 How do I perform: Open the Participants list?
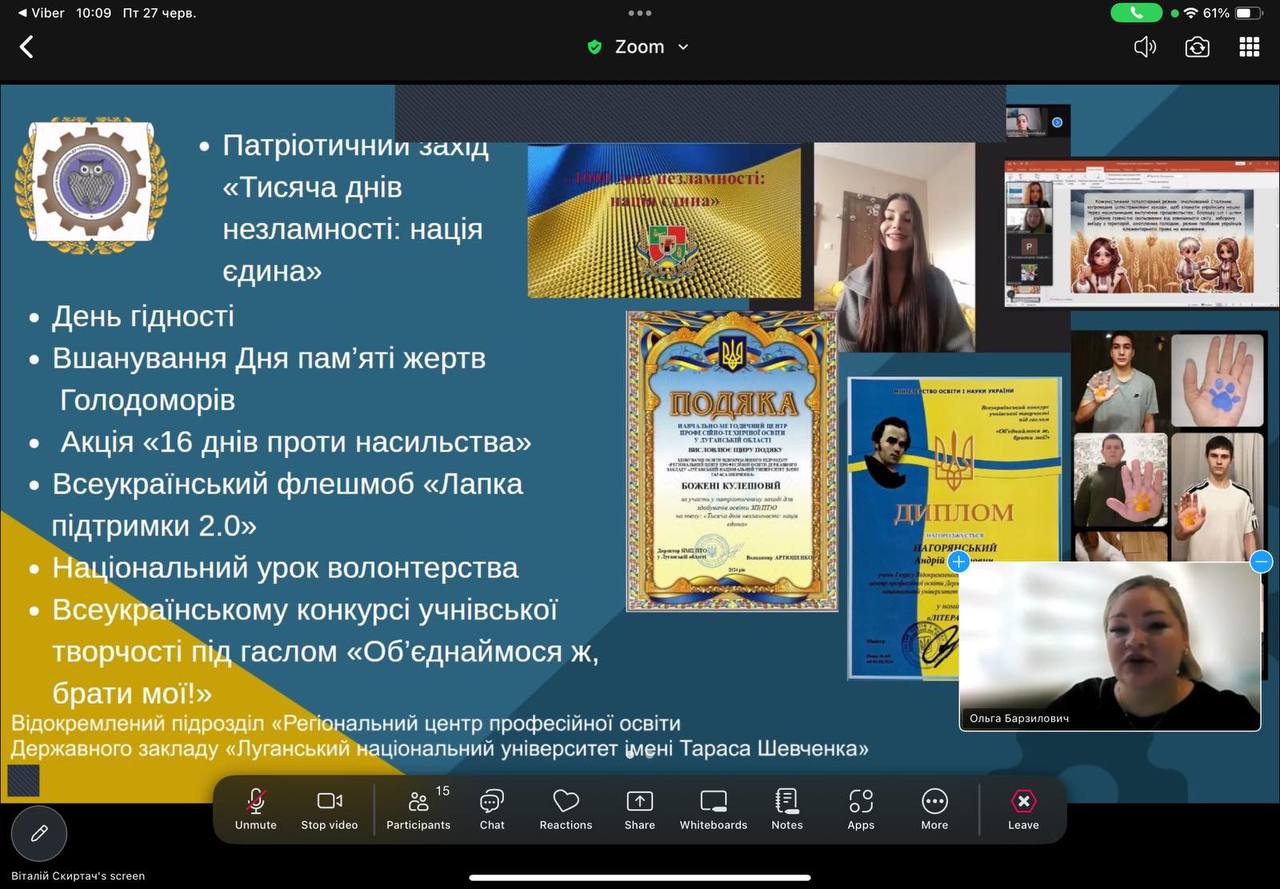(418, 809)
